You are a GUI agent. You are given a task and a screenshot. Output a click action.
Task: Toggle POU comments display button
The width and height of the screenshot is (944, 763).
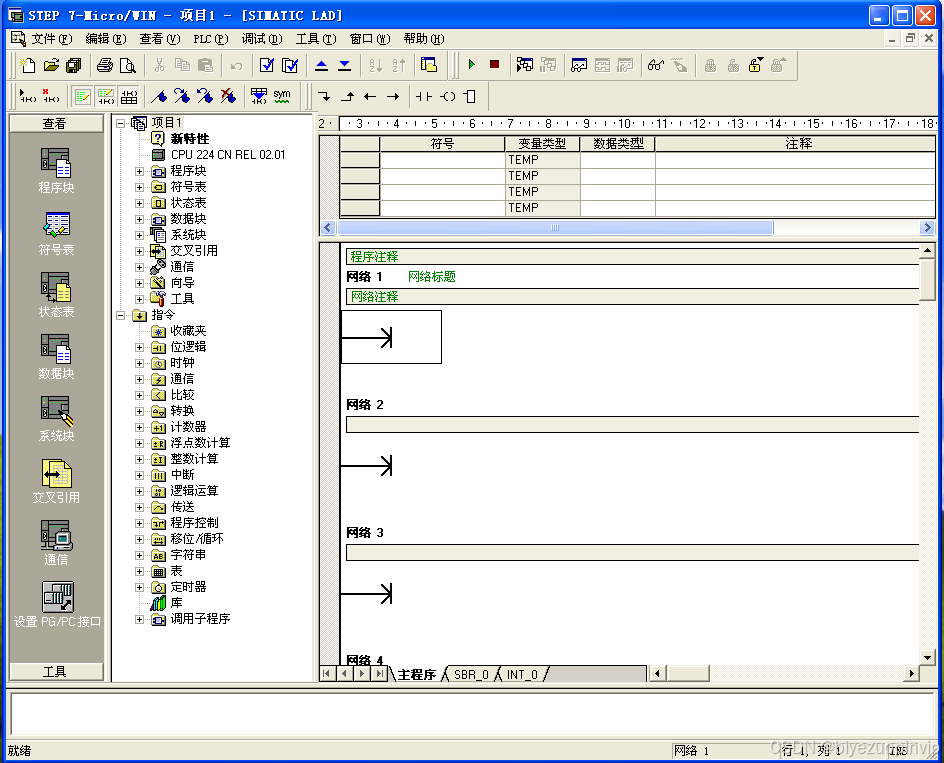coord(82,96)
